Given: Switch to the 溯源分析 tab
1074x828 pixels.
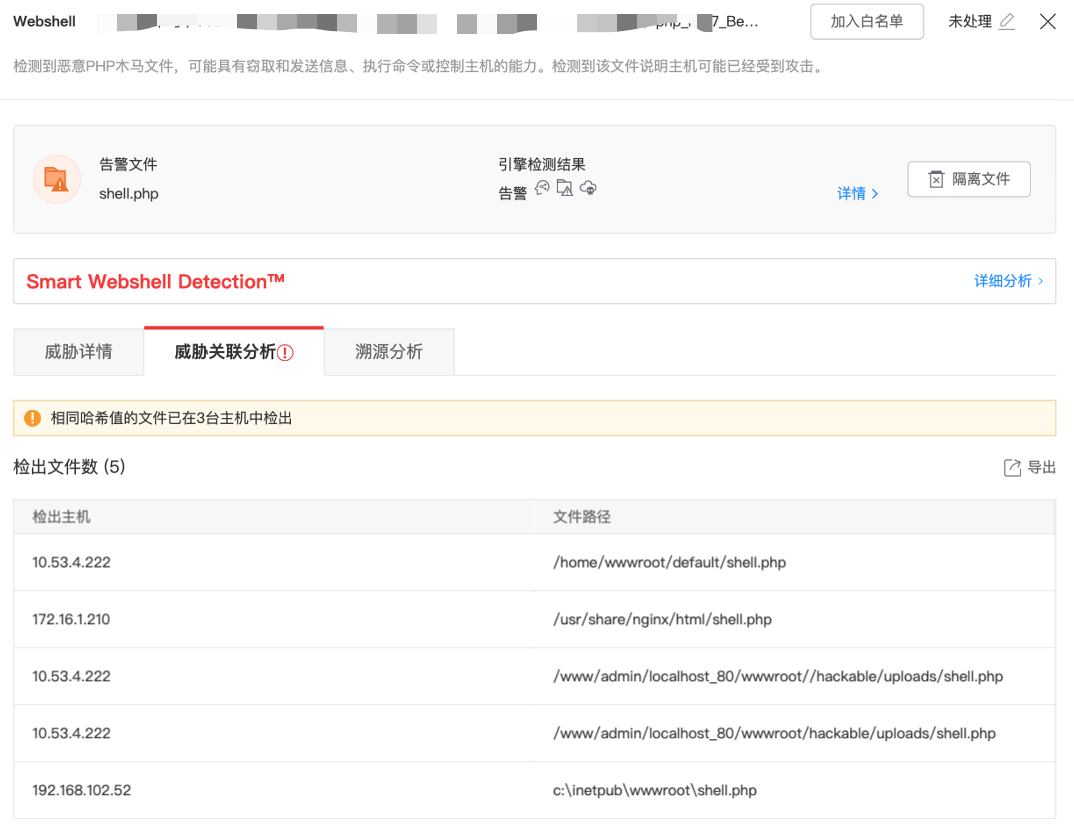Looking at the screenshot, I should tap(389, 352).
